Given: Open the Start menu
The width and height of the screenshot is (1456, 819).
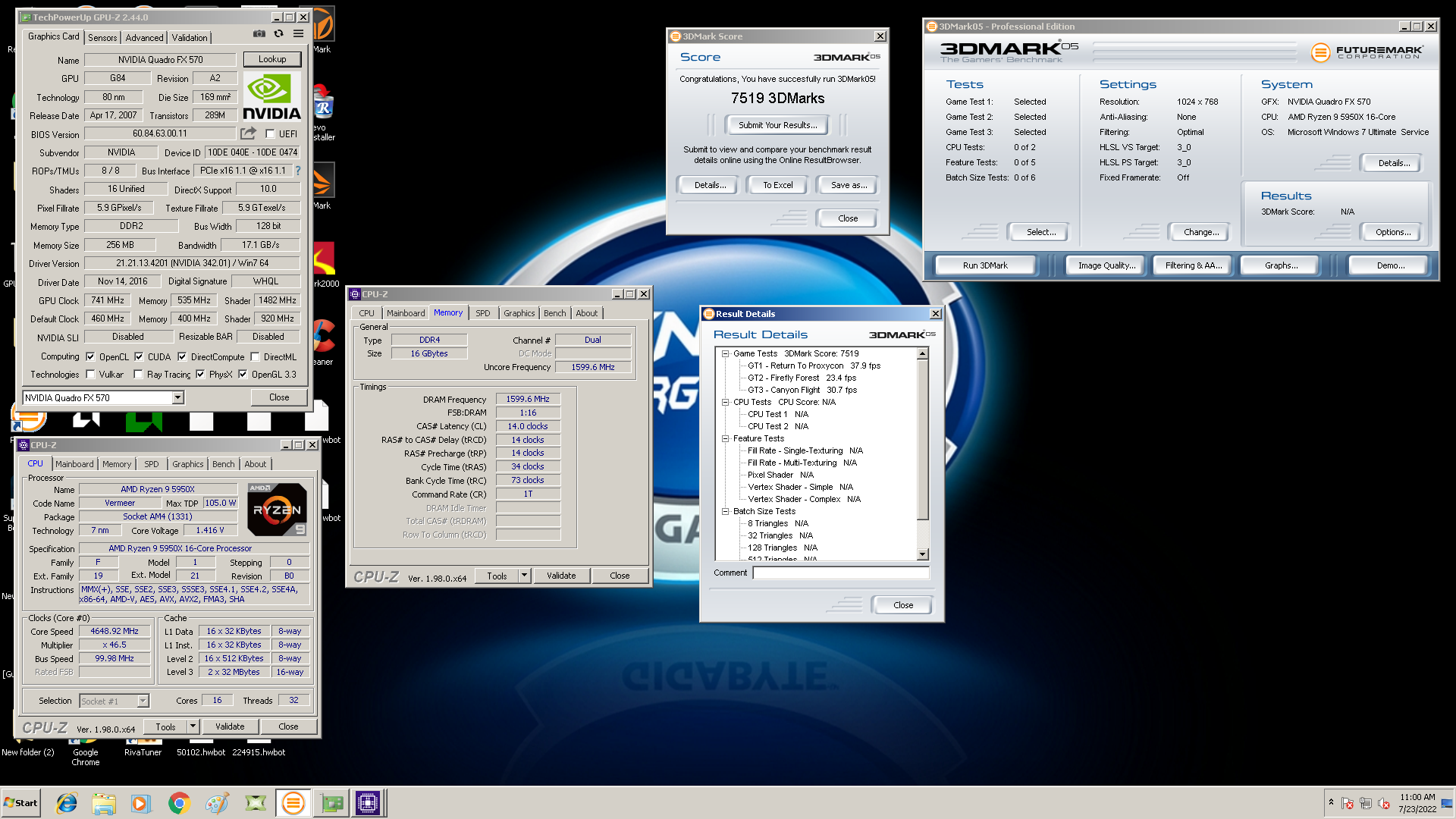Looking at the screenshot, I should pyautogui.click(x=20, y=803).
